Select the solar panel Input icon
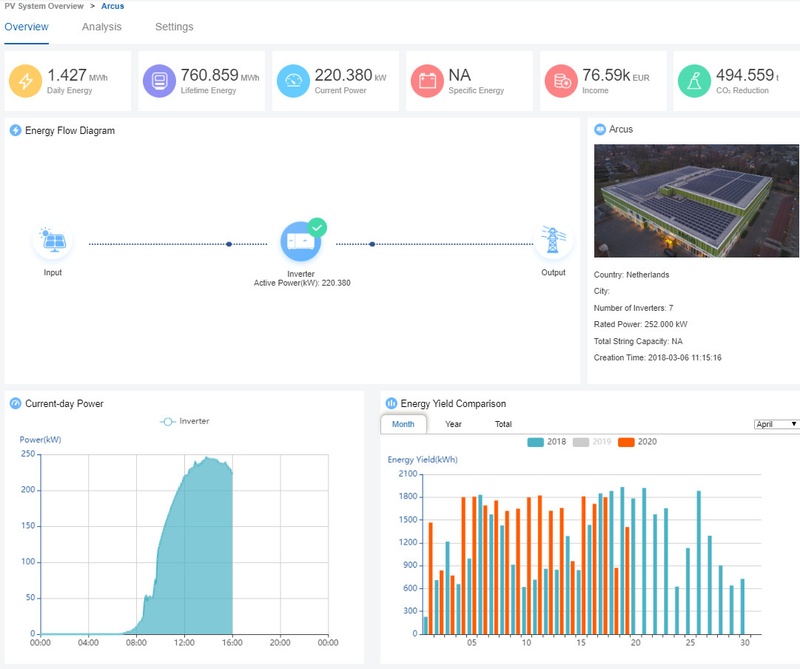 [53, 241]
